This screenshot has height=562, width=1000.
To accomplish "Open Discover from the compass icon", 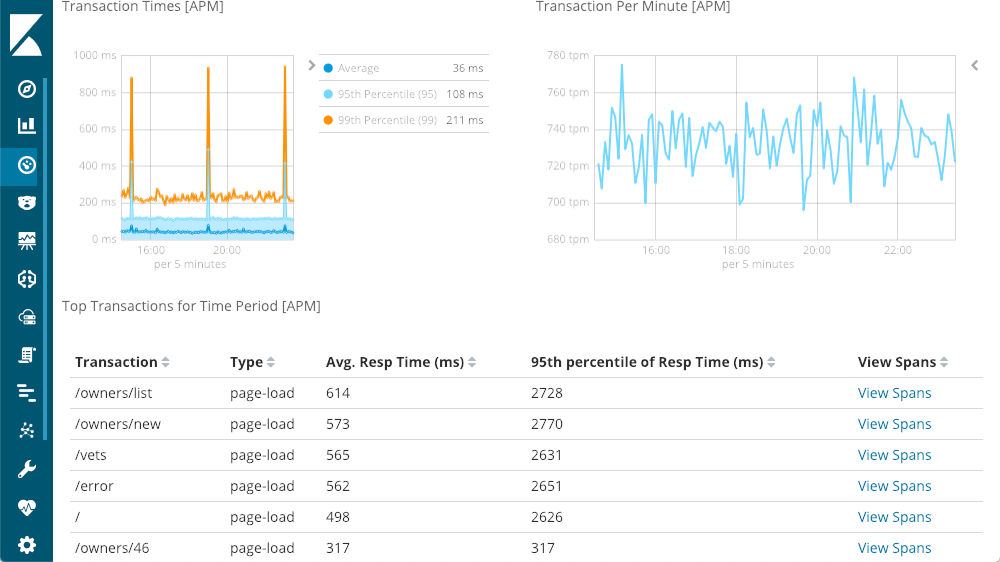I will (x=27, y=89).
